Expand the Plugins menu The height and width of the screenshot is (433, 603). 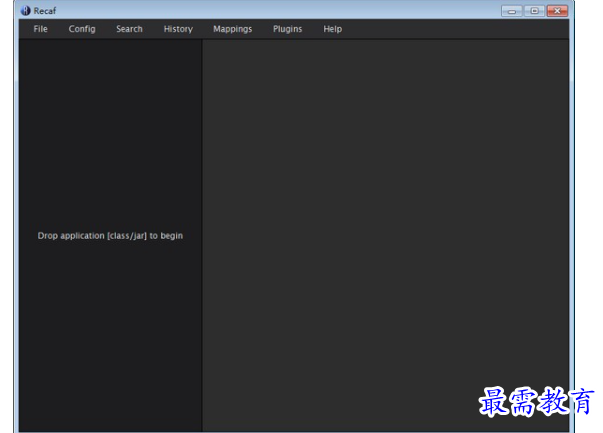point(287,29)
